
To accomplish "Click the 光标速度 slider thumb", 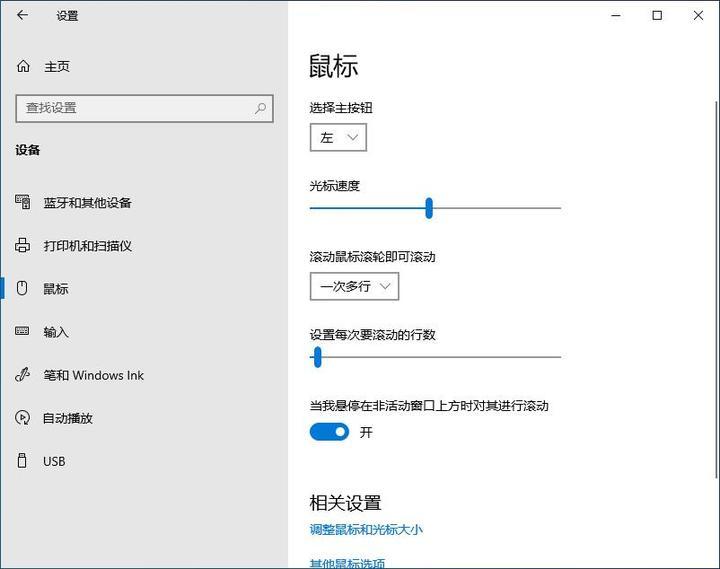I will 429,207.
